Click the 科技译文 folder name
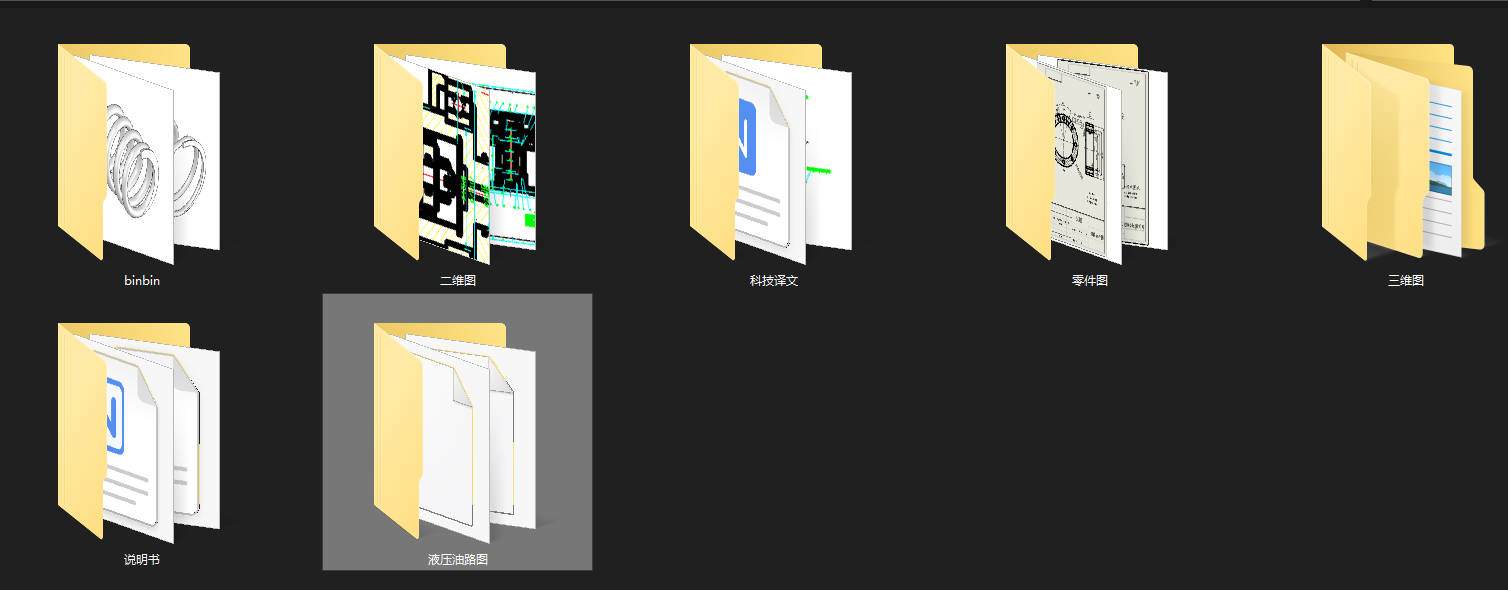1508x590 pixels. pos(774,281)
